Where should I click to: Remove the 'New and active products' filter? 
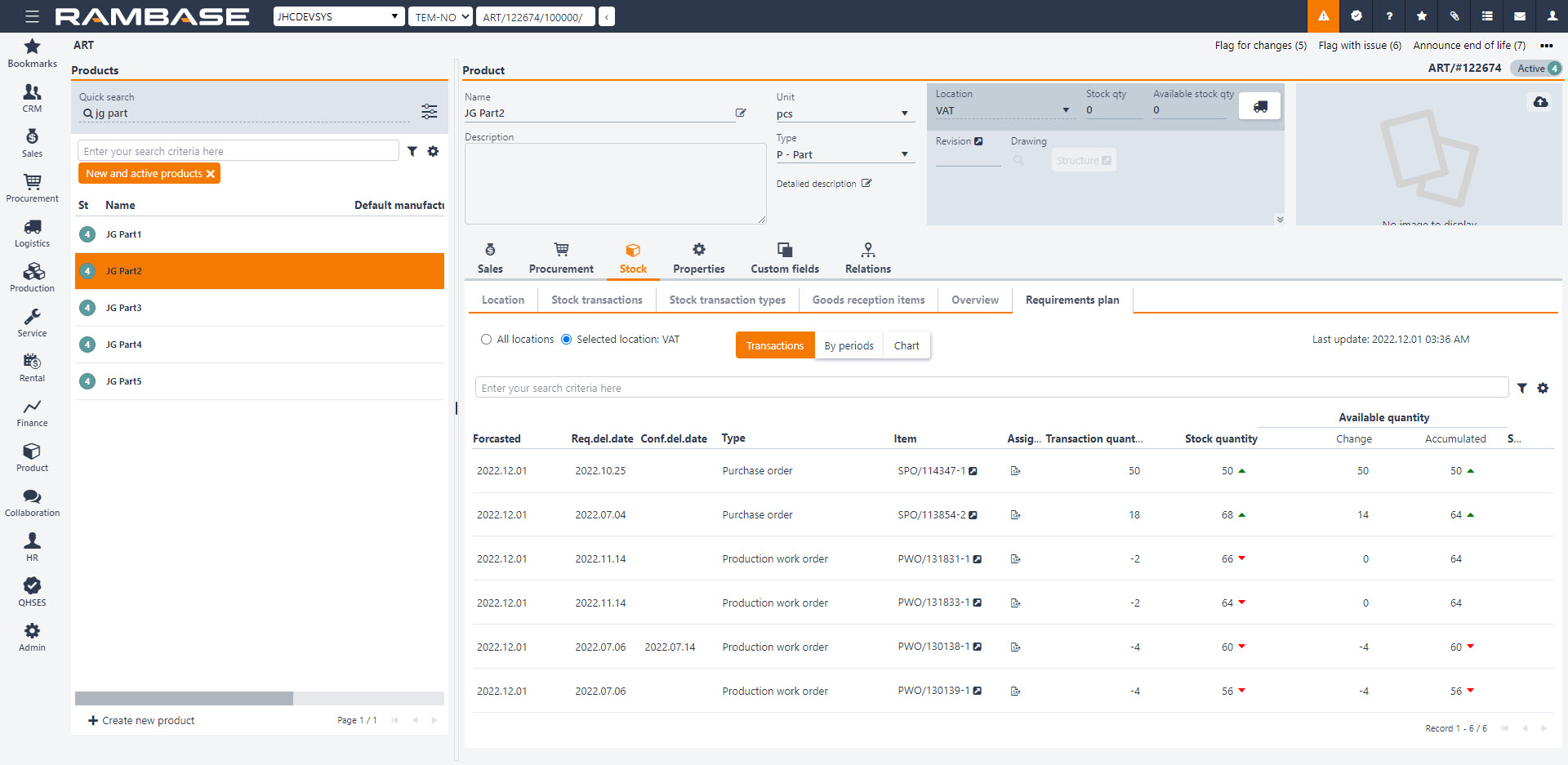211,174
